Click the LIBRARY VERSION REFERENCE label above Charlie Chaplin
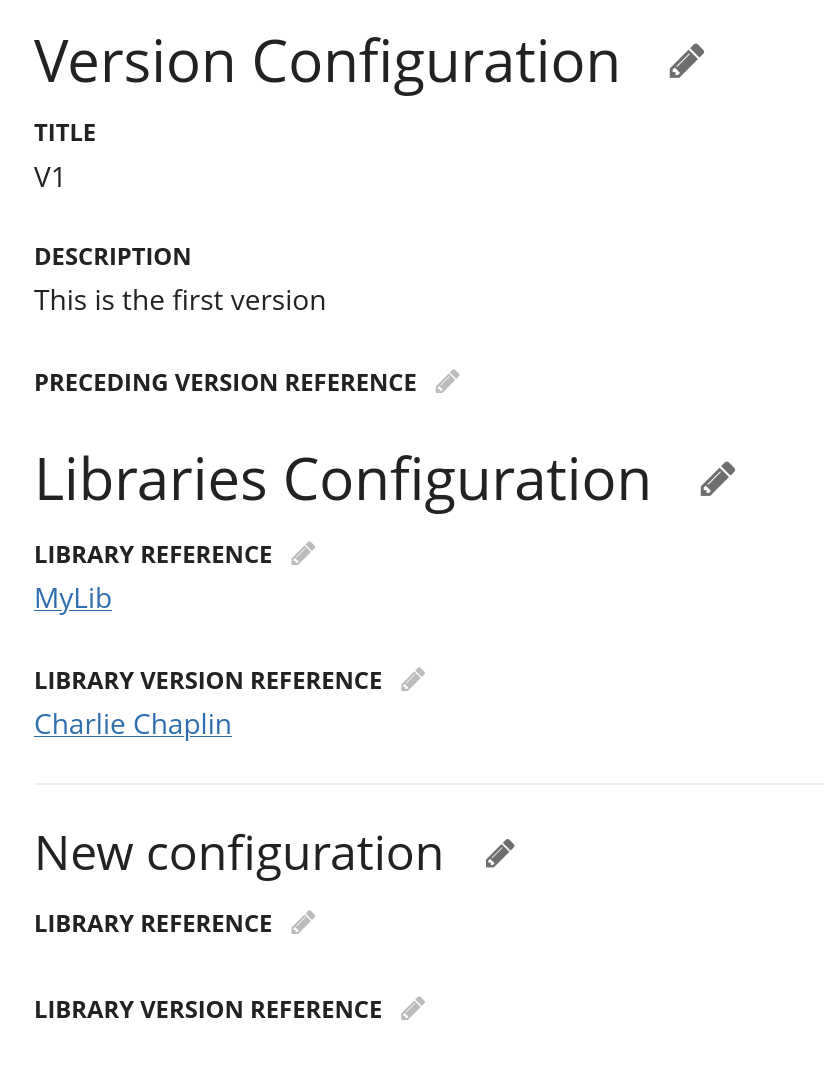824x1078 pixels. tap(208, 681)
